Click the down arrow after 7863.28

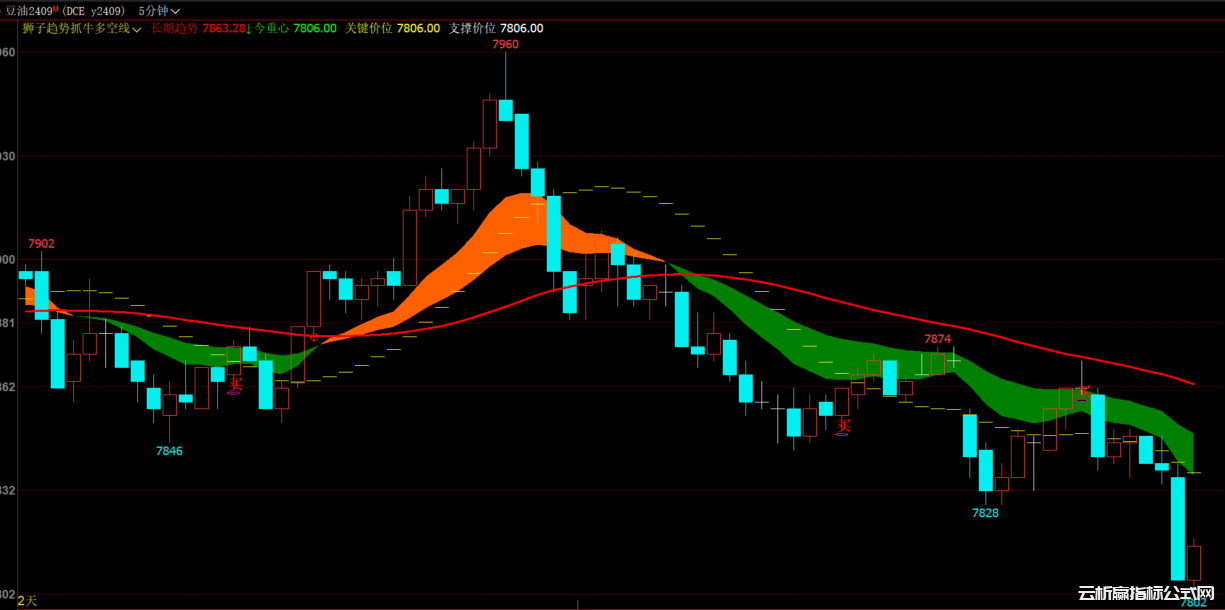click(248, 28)
